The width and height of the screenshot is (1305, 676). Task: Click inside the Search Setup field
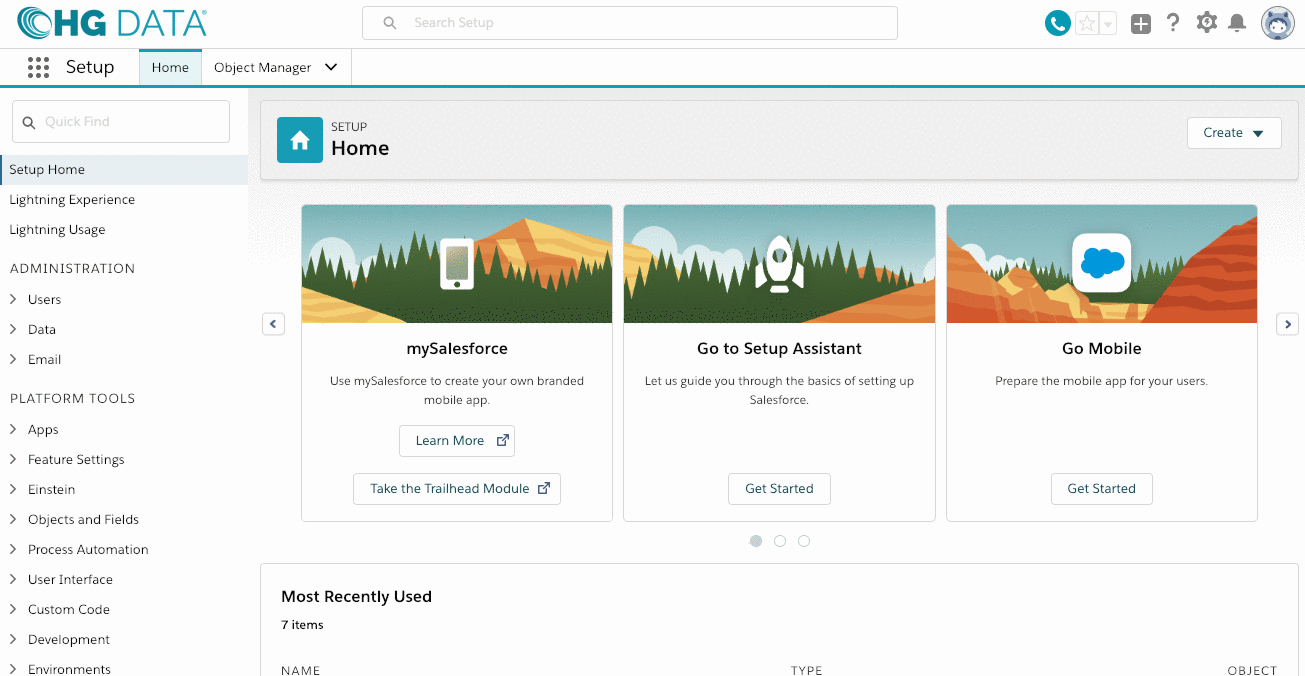pyautogui.click(x=630, y=23)
